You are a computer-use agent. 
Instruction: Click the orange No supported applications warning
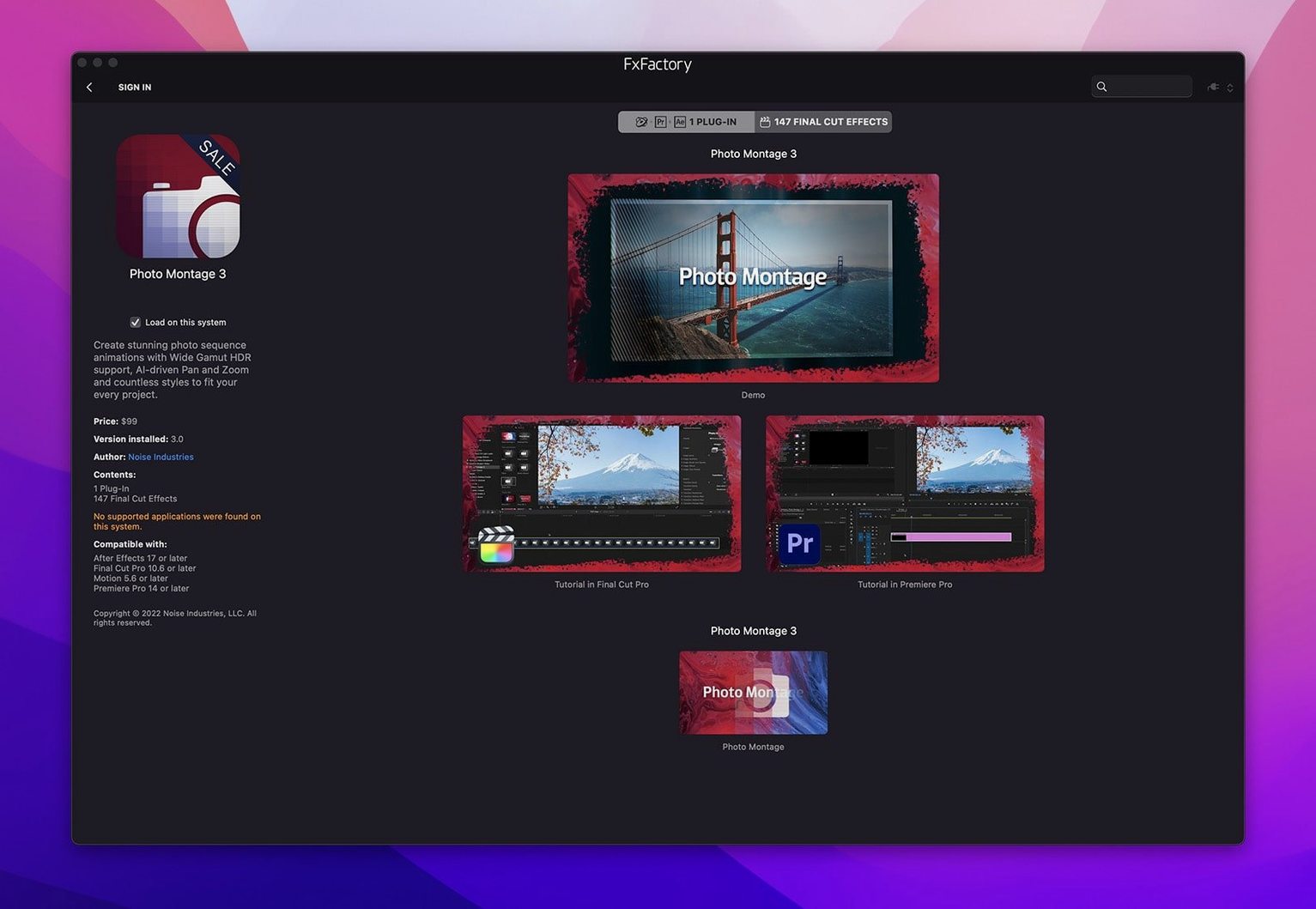pyautogui.click(x=177, y=522)
